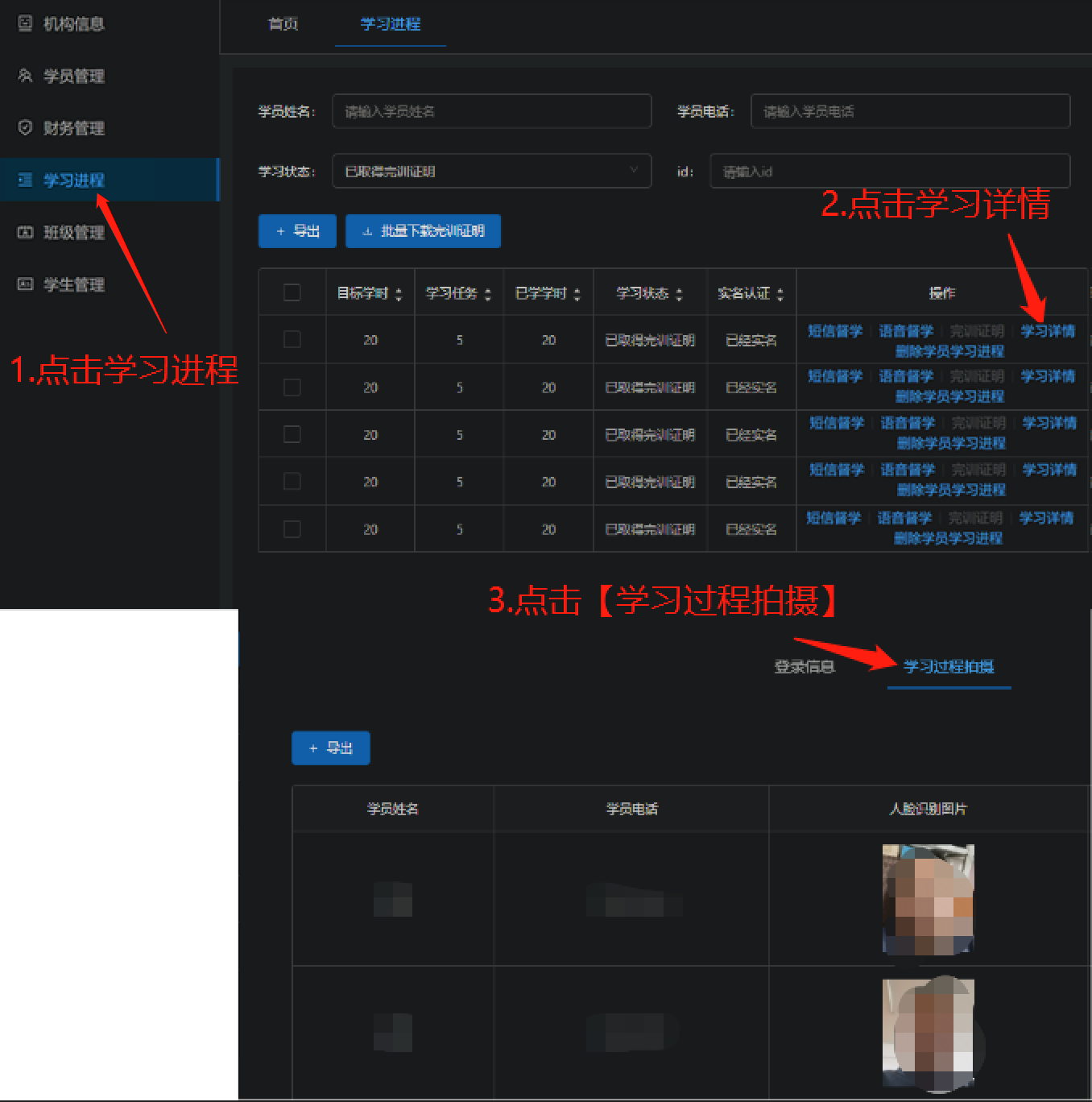Focus the 学员电话 input field

(910, 111)
